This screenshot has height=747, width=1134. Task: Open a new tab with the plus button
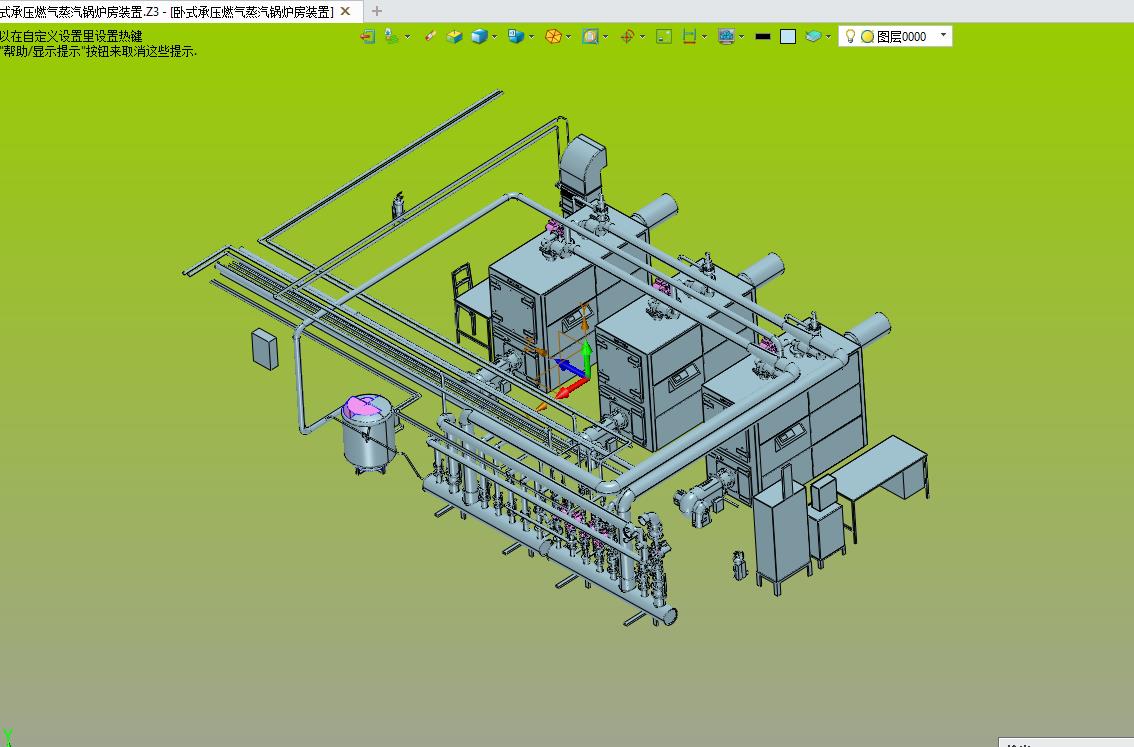[377, 11]
